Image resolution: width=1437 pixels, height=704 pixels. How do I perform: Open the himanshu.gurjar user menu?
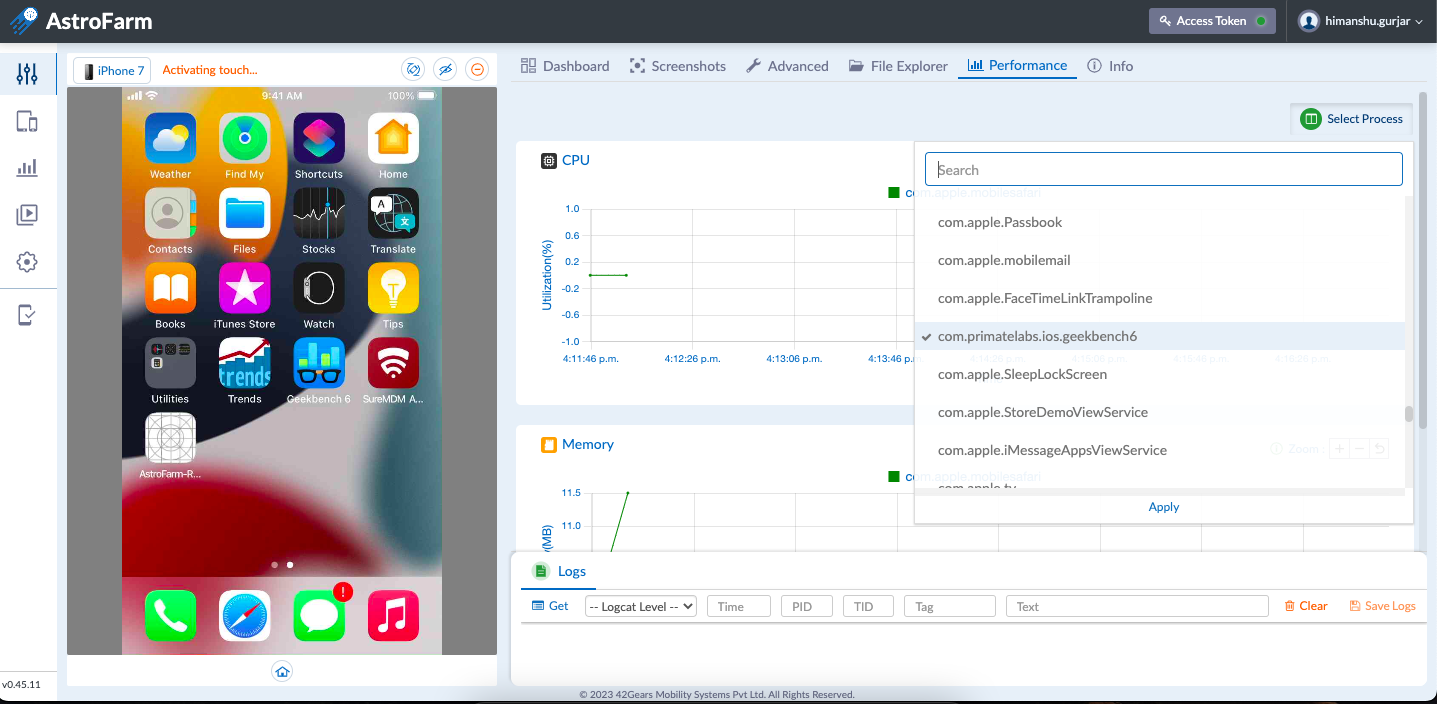coord(1360,21)
